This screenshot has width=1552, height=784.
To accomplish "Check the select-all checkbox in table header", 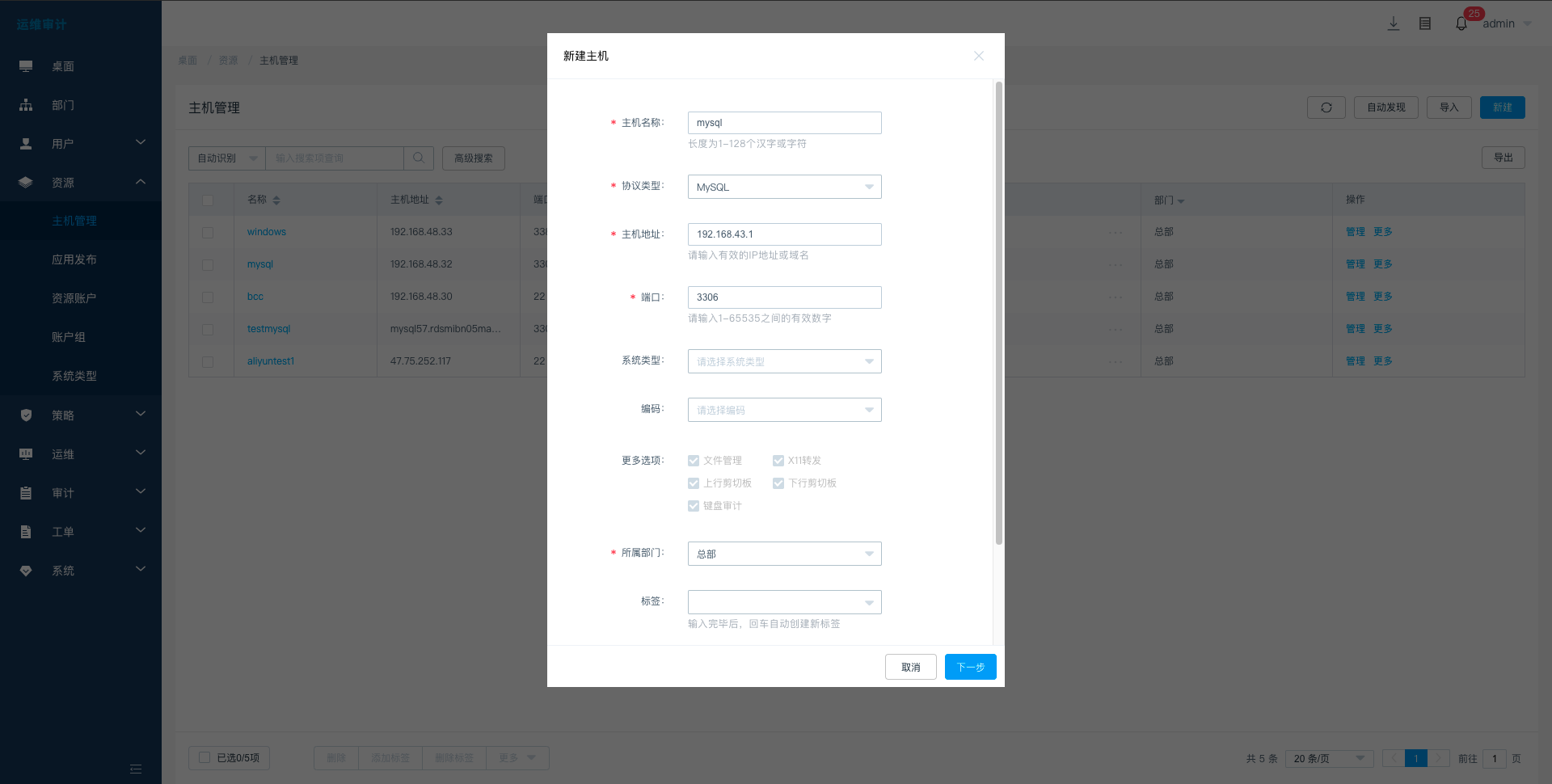I will point(208,200).
